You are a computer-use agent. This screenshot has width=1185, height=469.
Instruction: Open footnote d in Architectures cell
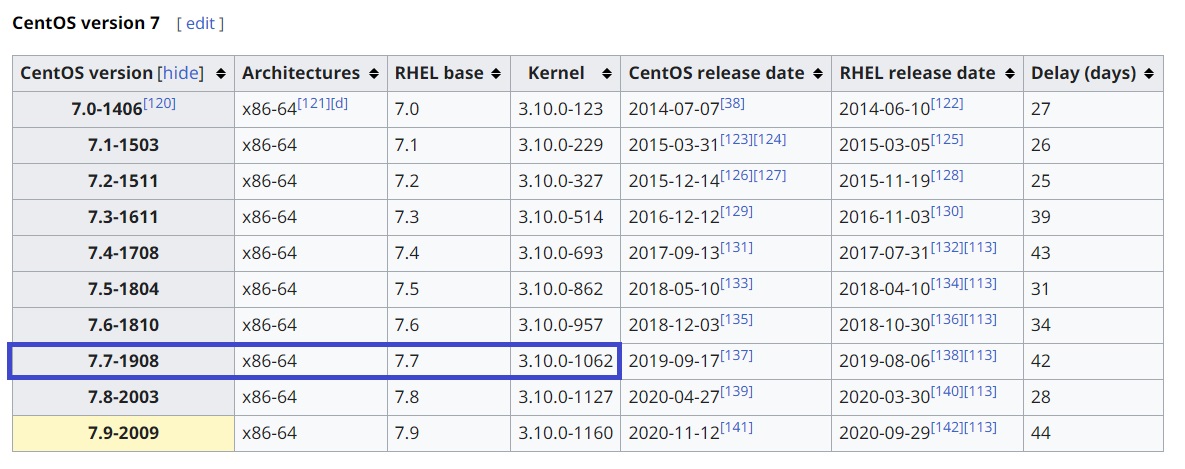(x=340, y=103)
